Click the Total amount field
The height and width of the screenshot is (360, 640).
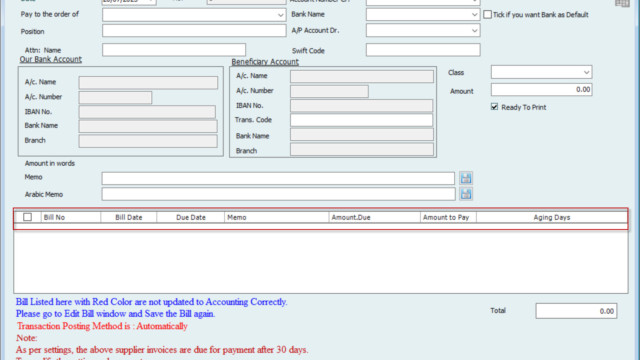[x=576, y=311]
